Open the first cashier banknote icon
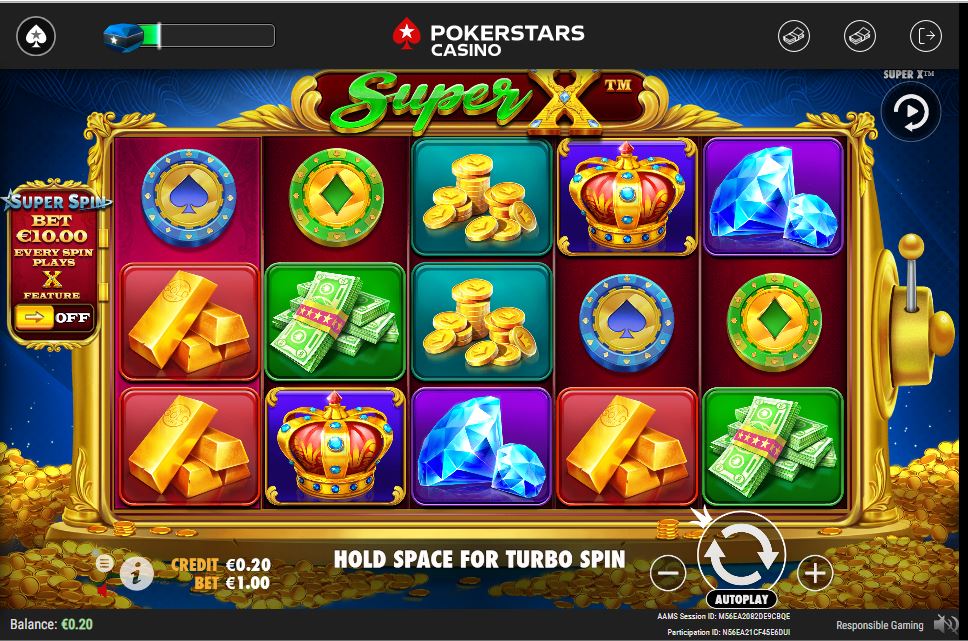Screen dimensions: 968x641 tap(794, 36)
